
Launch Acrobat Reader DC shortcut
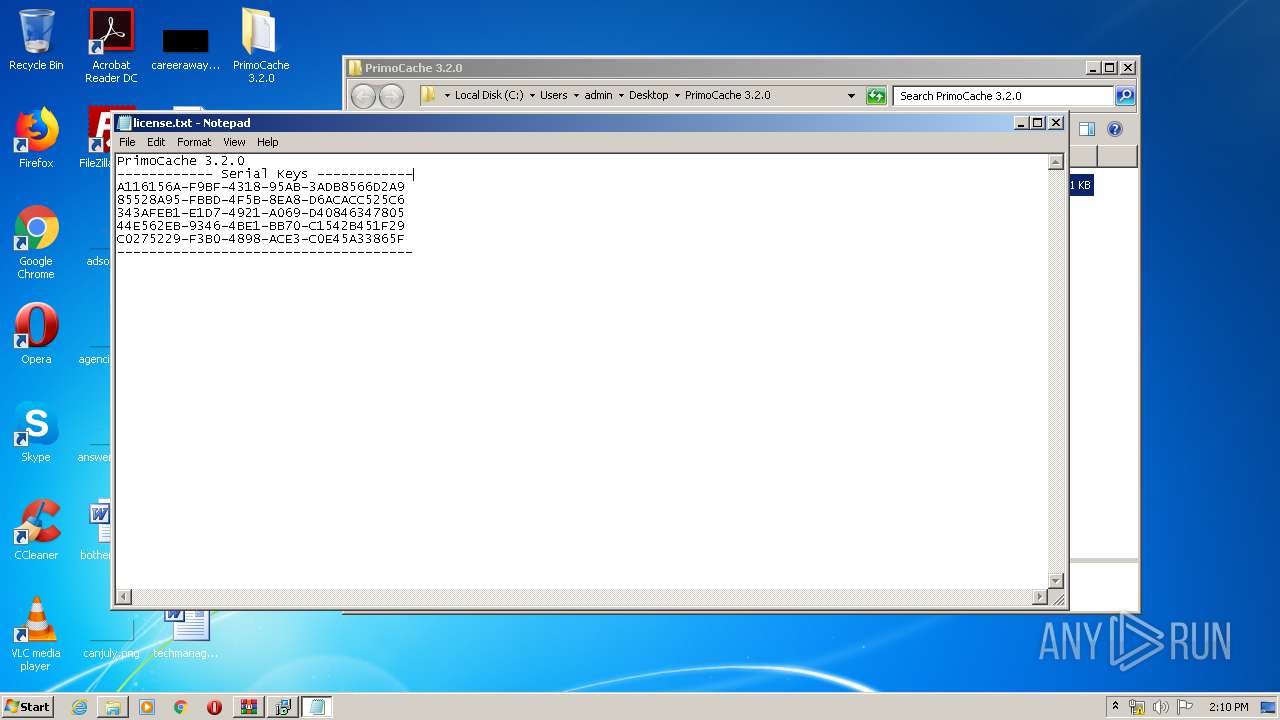click(x=111, y=46)
